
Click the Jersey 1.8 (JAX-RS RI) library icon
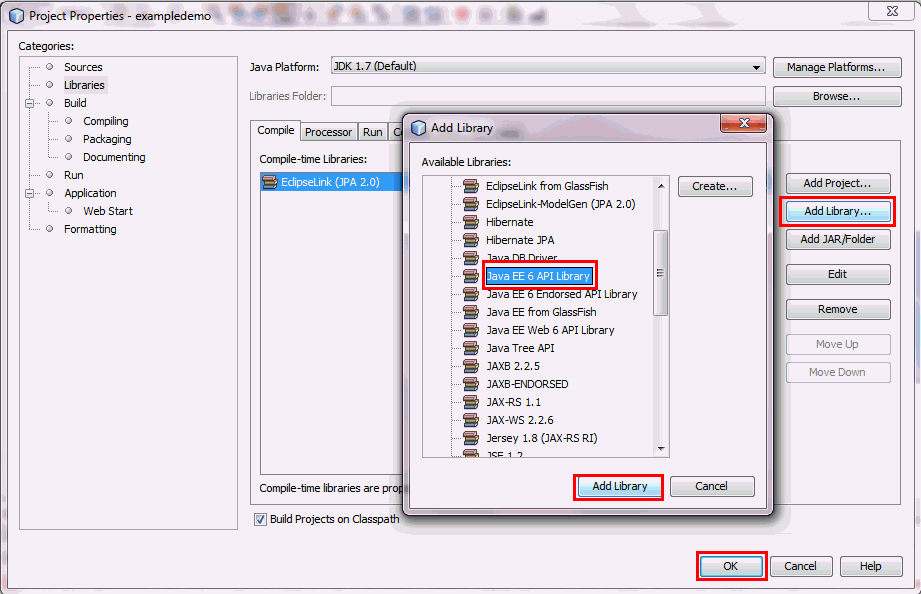tap(470, 438)
